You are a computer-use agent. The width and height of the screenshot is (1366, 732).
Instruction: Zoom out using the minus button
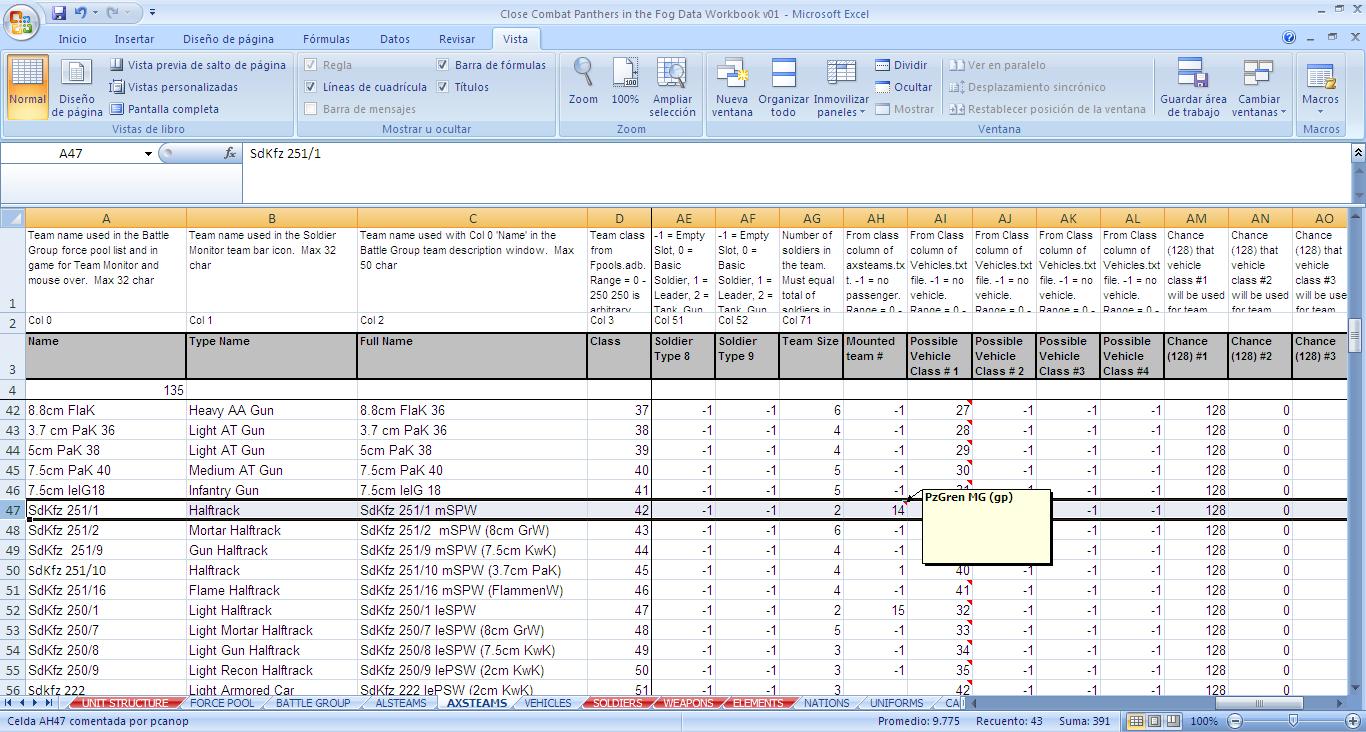tap(1235, 721)
